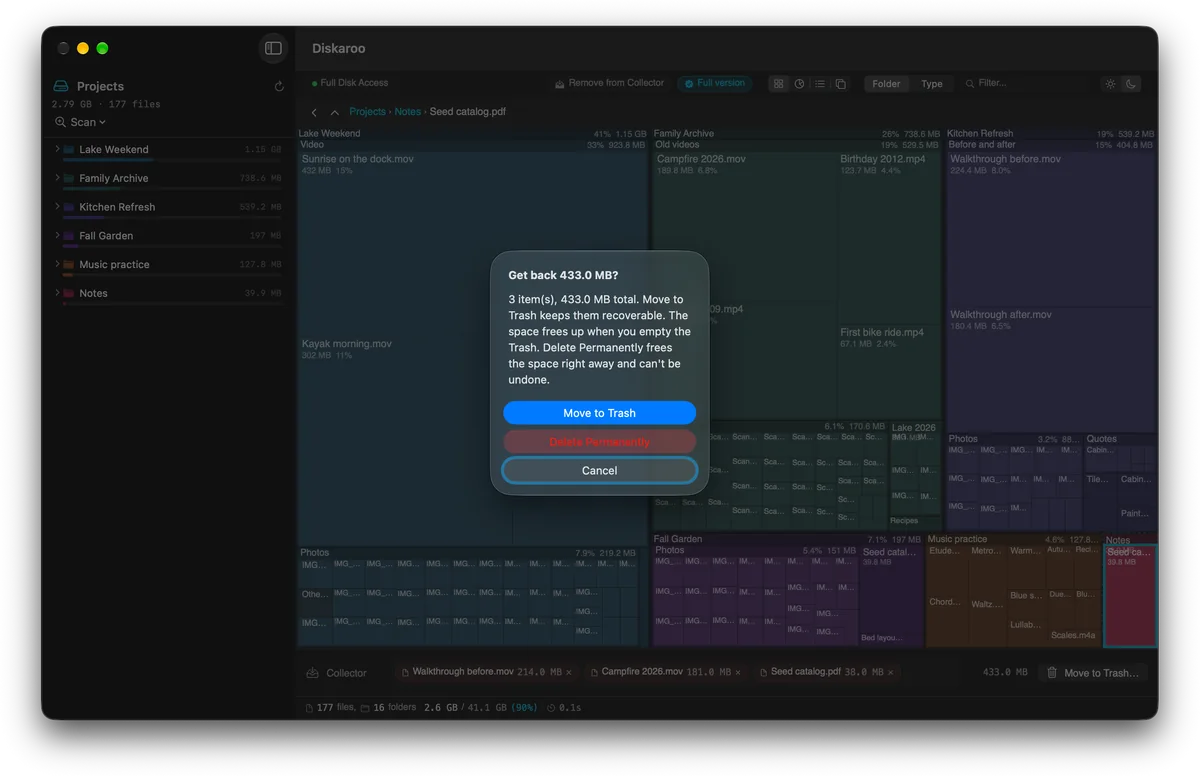Click Remove from Collector button
This screenshot has height=776, width=1200.
609,83
